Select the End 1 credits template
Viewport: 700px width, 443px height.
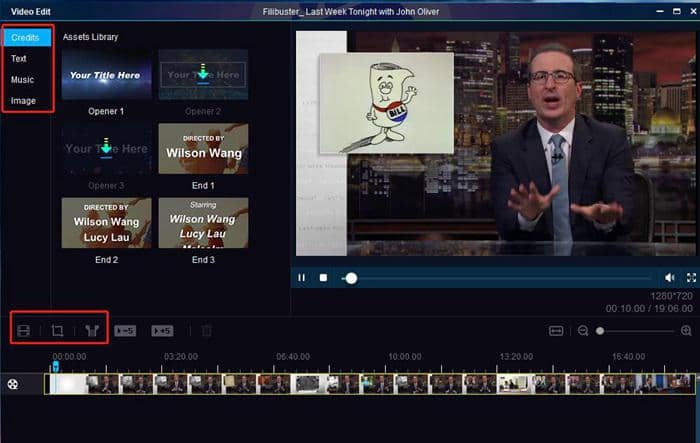click(x=203, y=149)
